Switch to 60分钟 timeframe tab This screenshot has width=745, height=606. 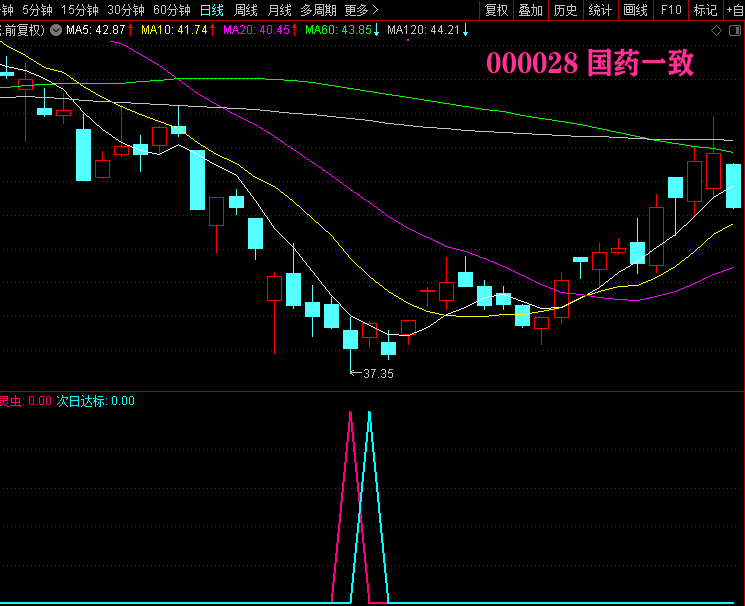(172, 10)
